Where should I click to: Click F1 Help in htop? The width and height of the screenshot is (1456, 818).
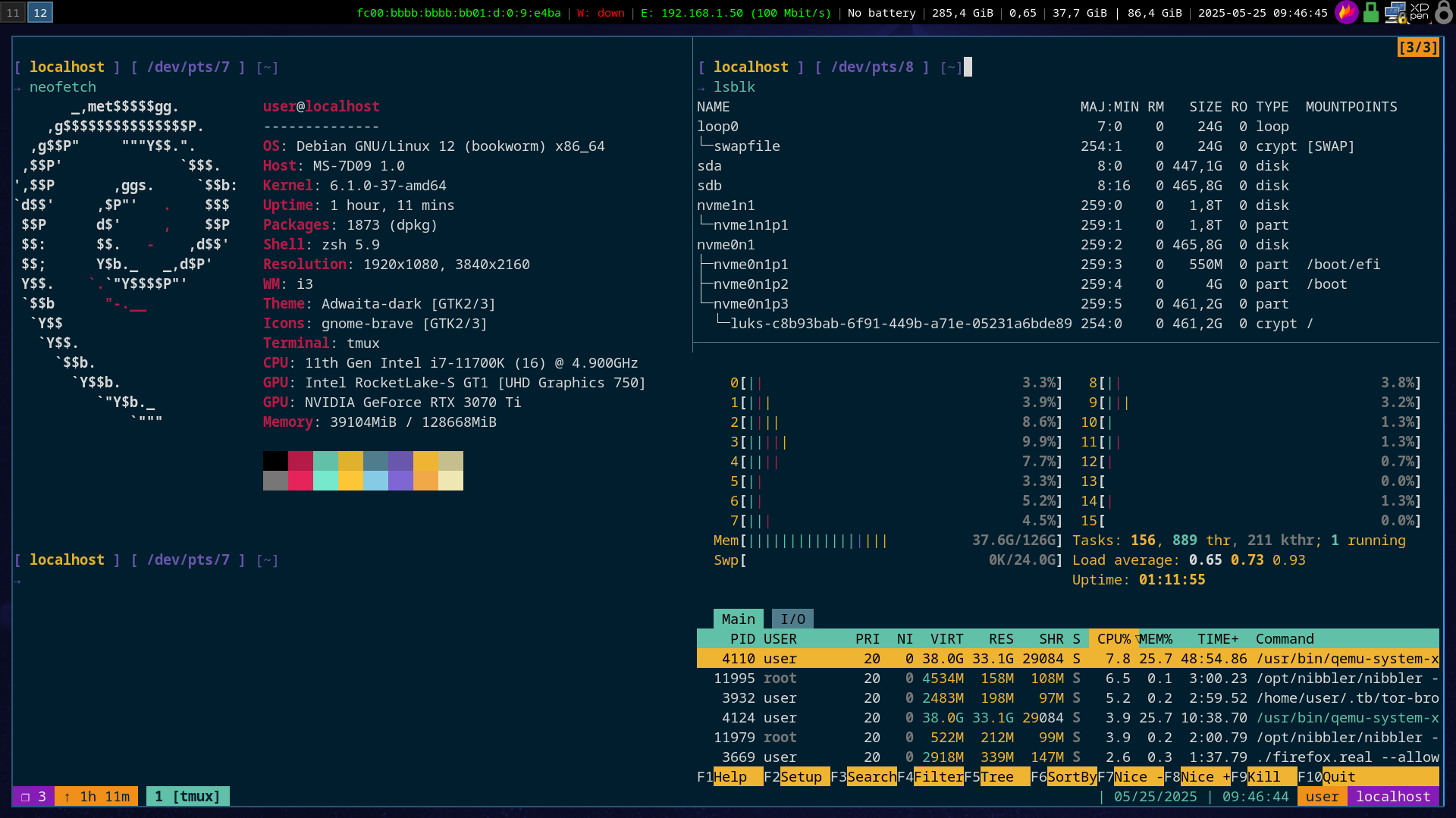point(730,776)
